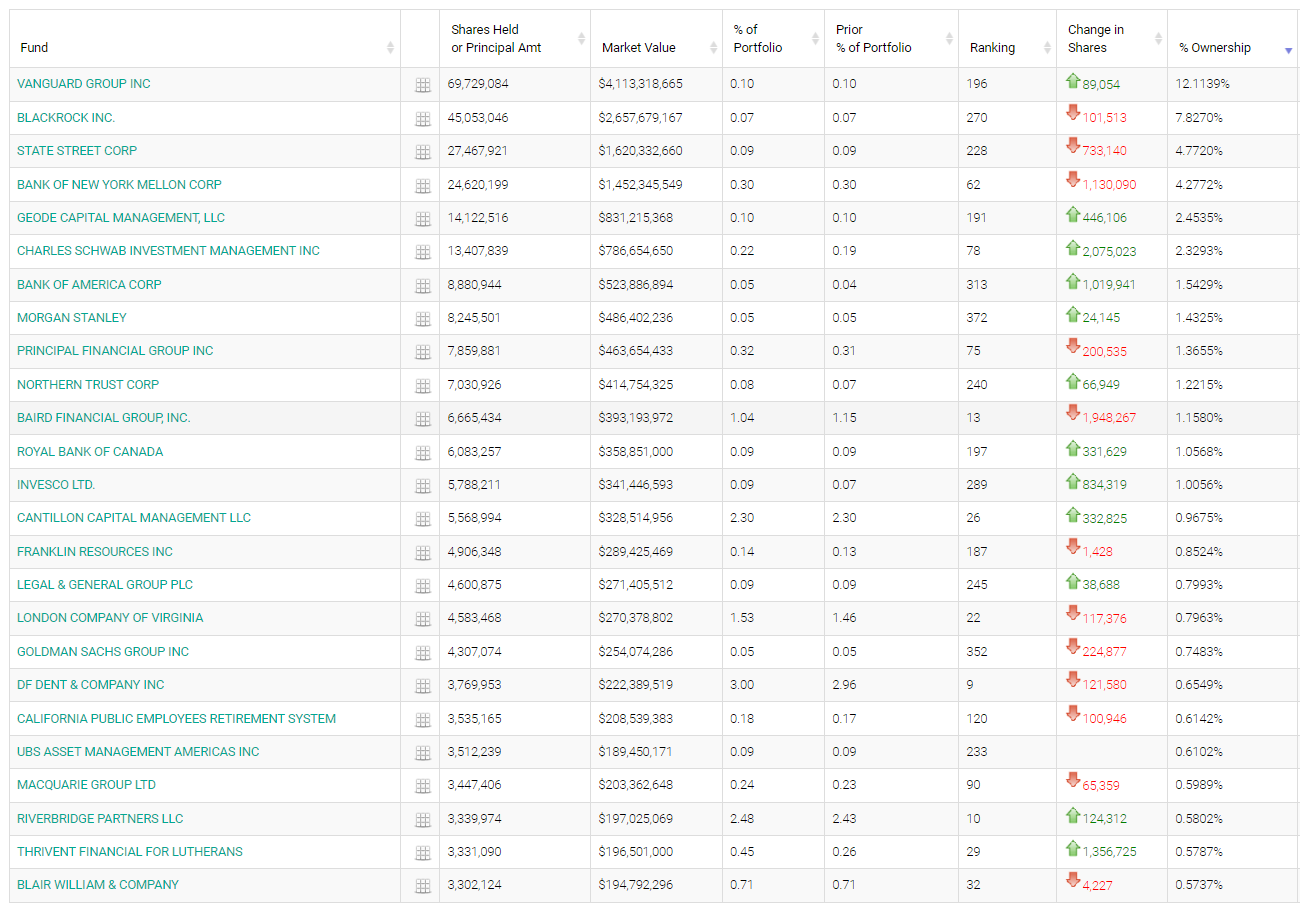Select market value $189,450,171
The width and height of the screenshot is (1300, 904).
(x=636, y=752)
